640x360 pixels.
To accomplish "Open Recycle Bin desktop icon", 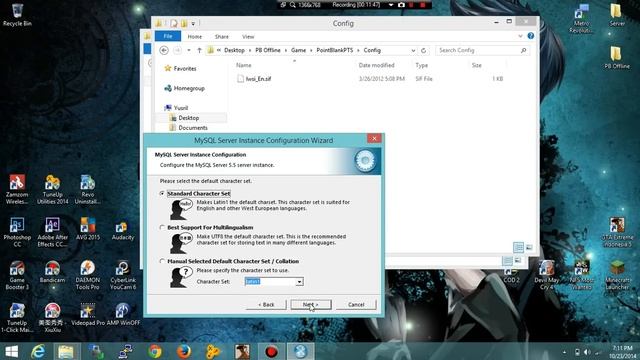I will click(x=17, y=15).
